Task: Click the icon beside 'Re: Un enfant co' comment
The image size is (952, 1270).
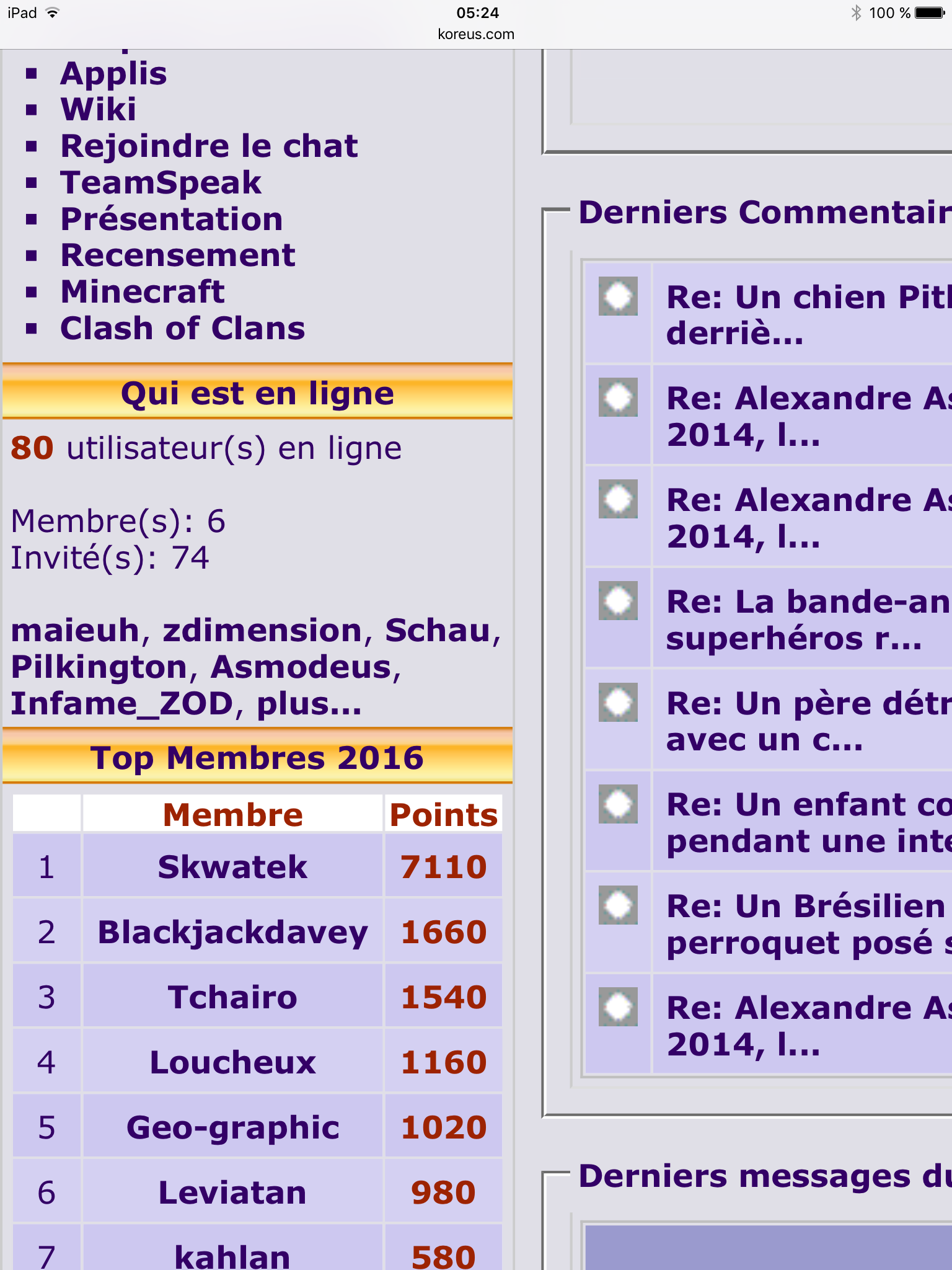Action: pos(618,804)
